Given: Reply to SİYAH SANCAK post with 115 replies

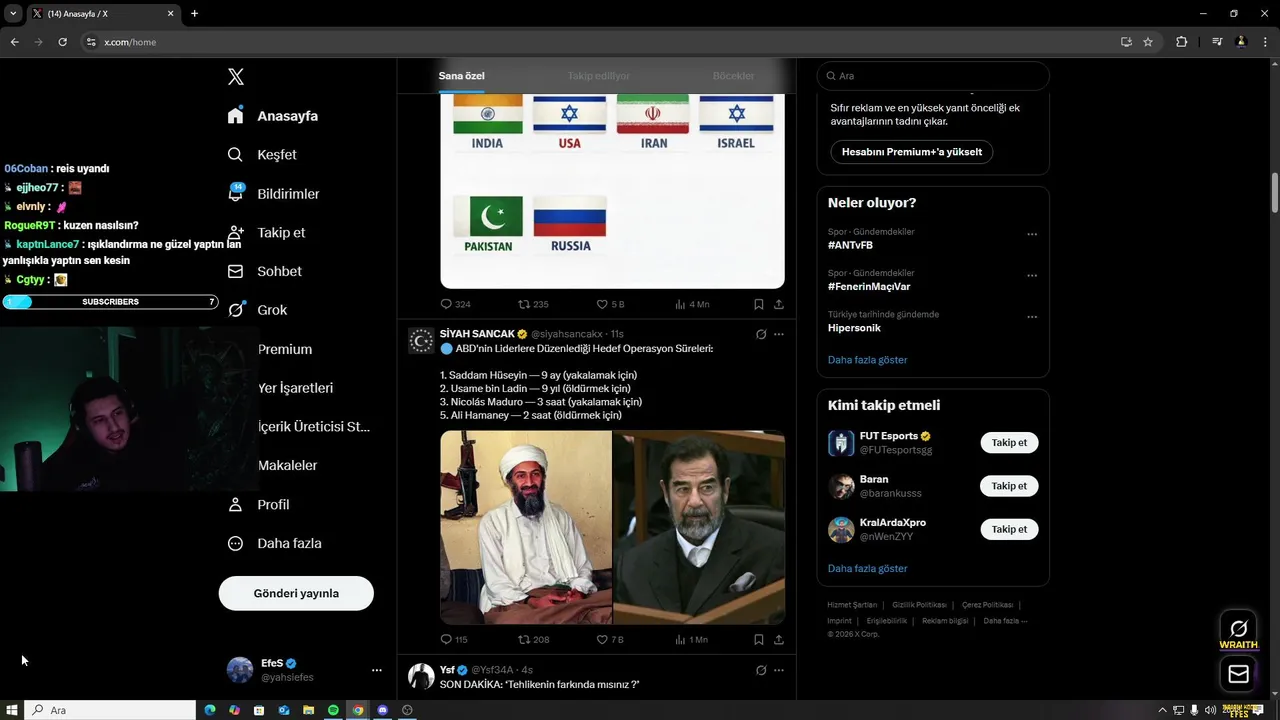Looking at the screenshot, I should click(x=447, y=640).
